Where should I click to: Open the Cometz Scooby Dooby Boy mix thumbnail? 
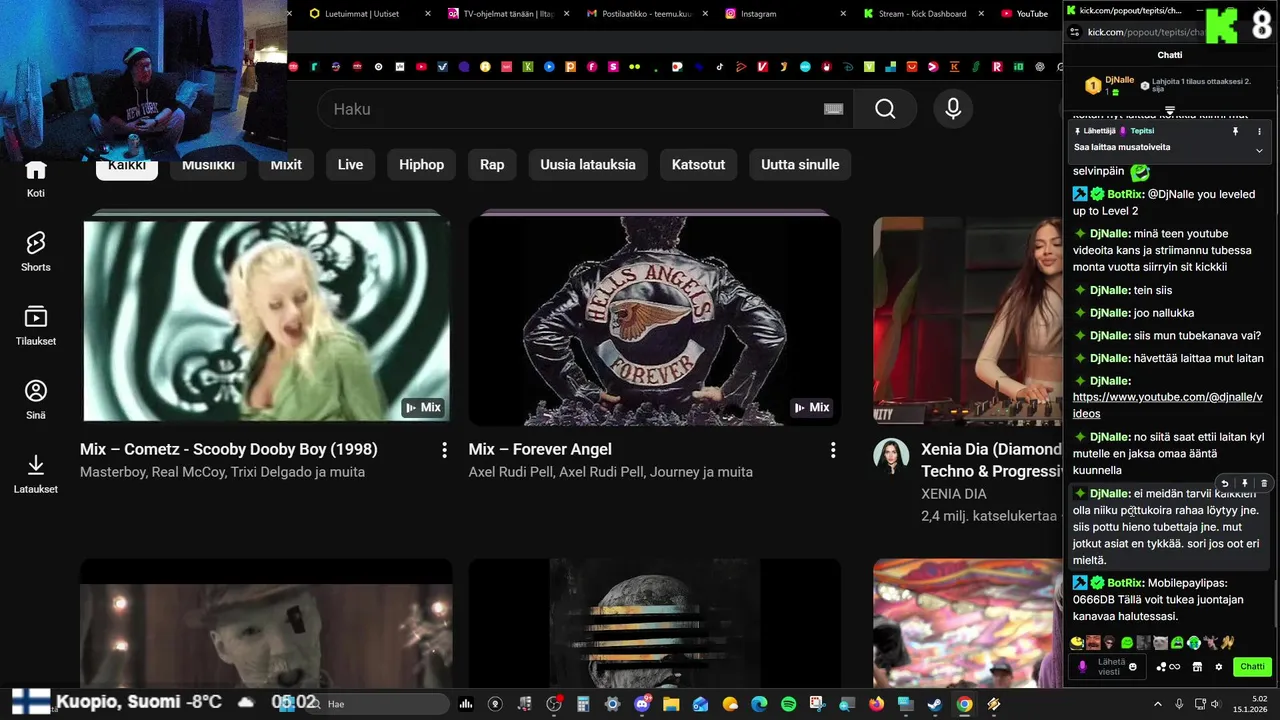(x=266, y=321)
